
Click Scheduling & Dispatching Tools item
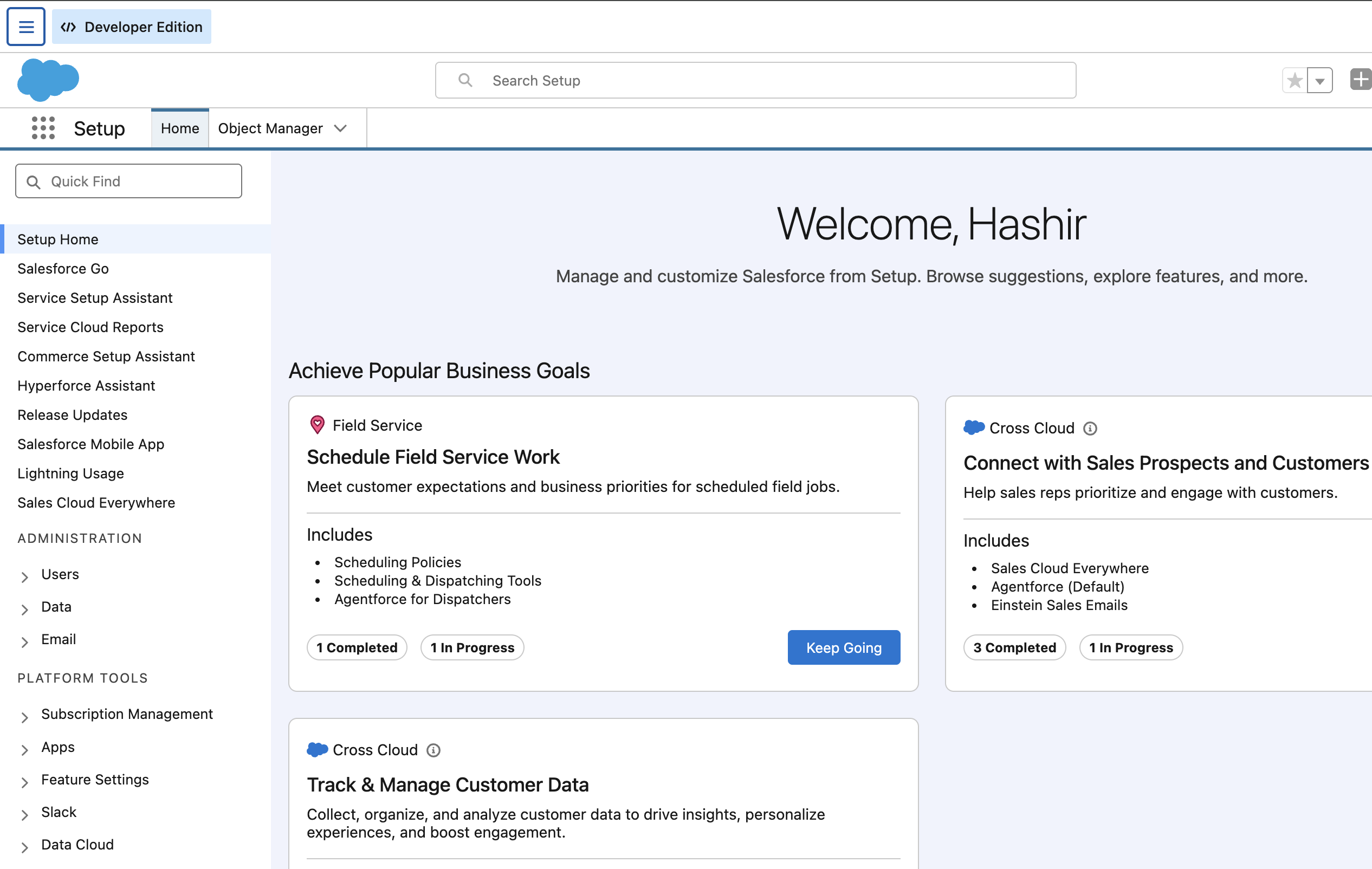tap(438, 581)
